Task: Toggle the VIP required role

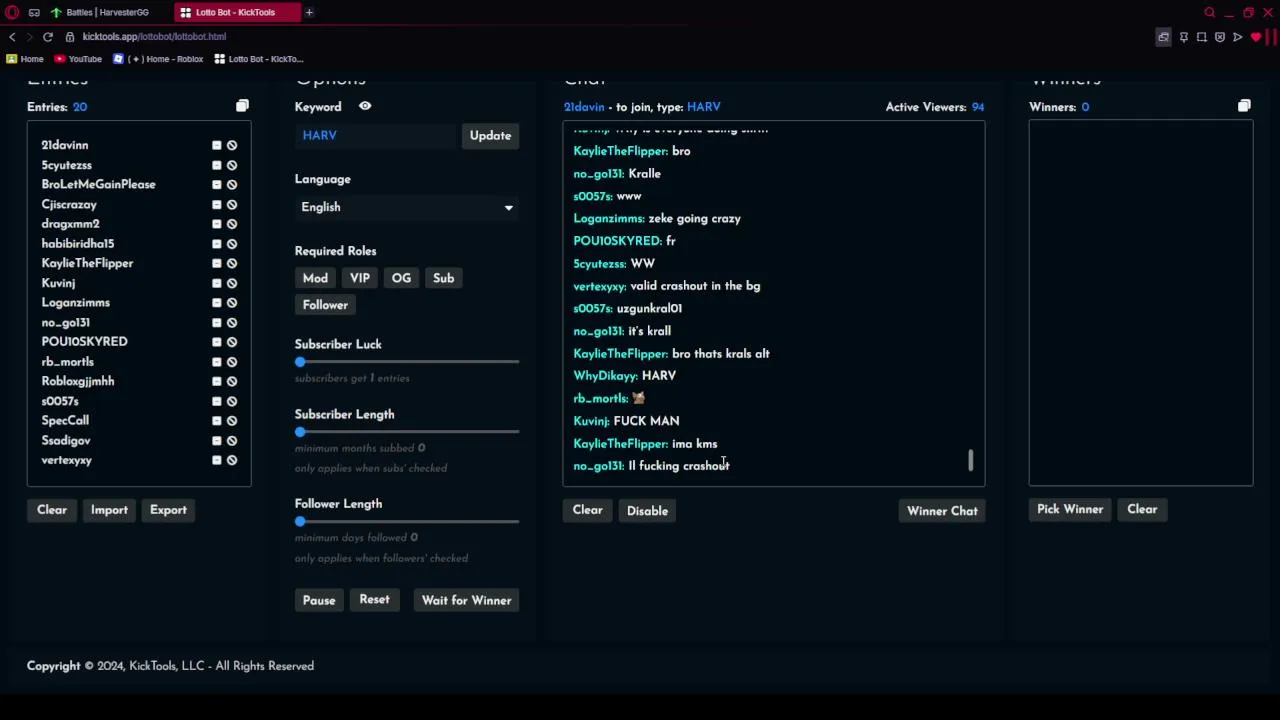Action: pyautogui.click(x=360, y=278)
